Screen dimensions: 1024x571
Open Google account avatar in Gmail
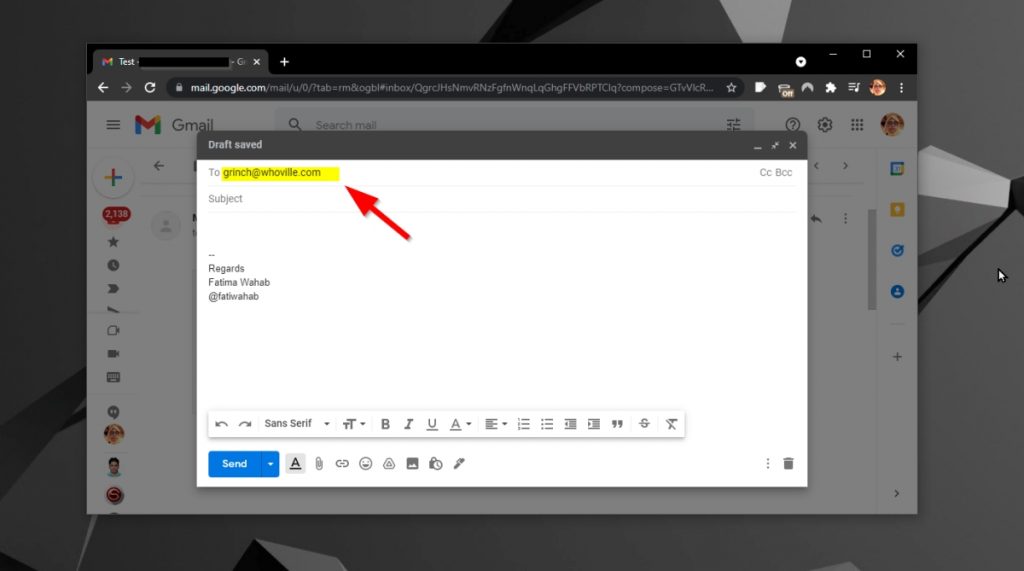(892, 124)
